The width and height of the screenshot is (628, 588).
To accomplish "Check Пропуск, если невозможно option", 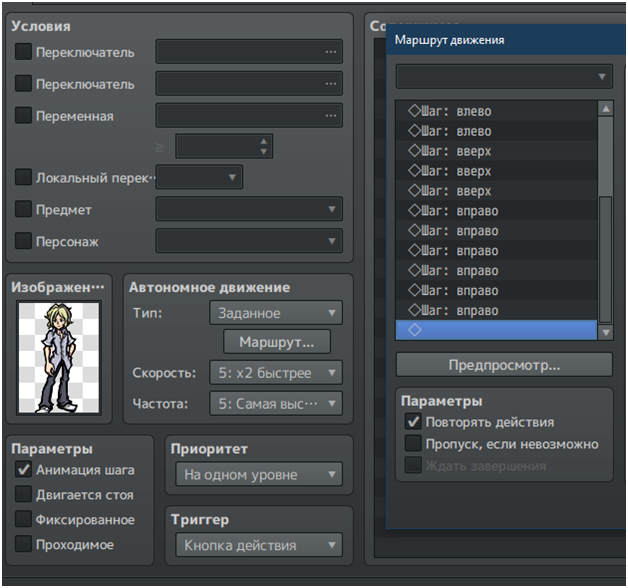I will pyautogui.click(x=412, y=444).
